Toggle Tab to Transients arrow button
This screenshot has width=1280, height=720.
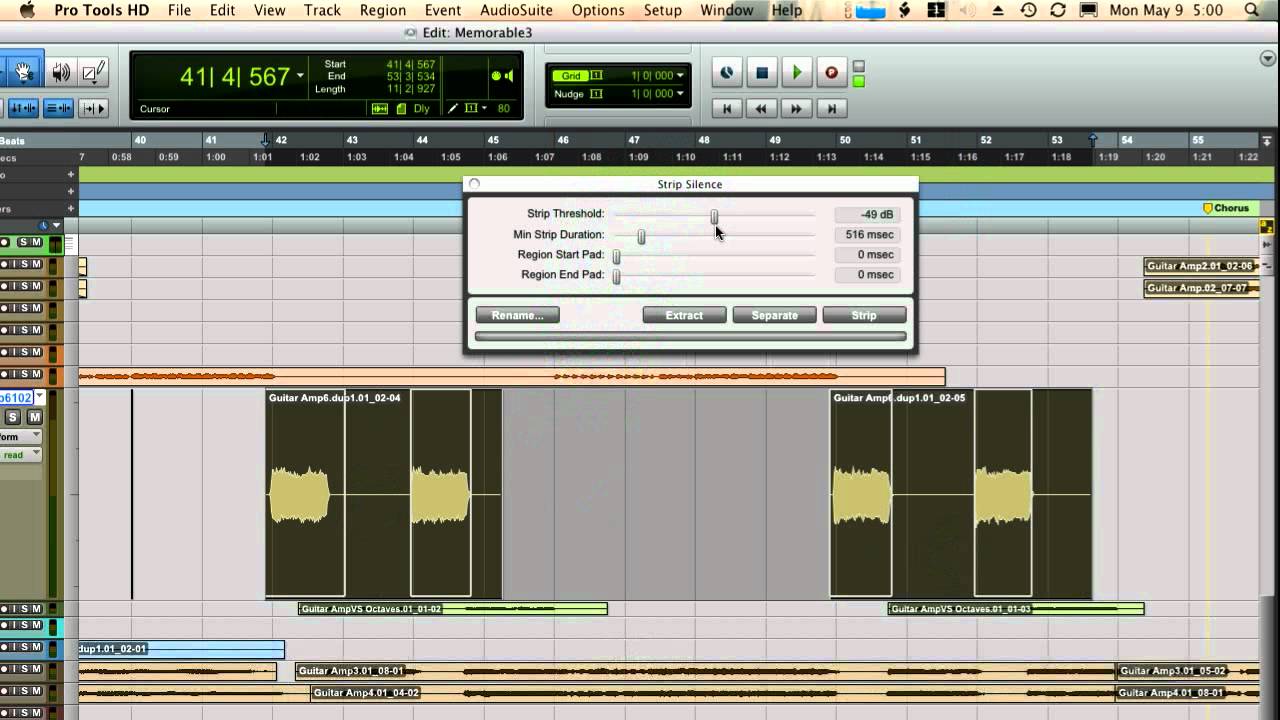93,108
